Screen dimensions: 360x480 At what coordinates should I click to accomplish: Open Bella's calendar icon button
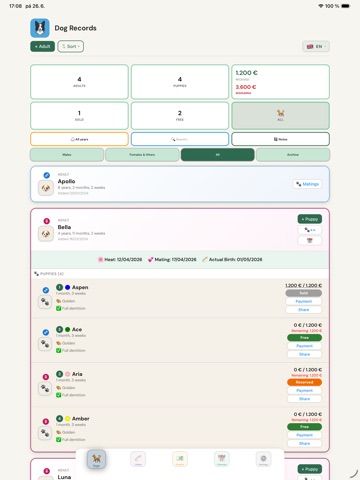coord(310,241)
